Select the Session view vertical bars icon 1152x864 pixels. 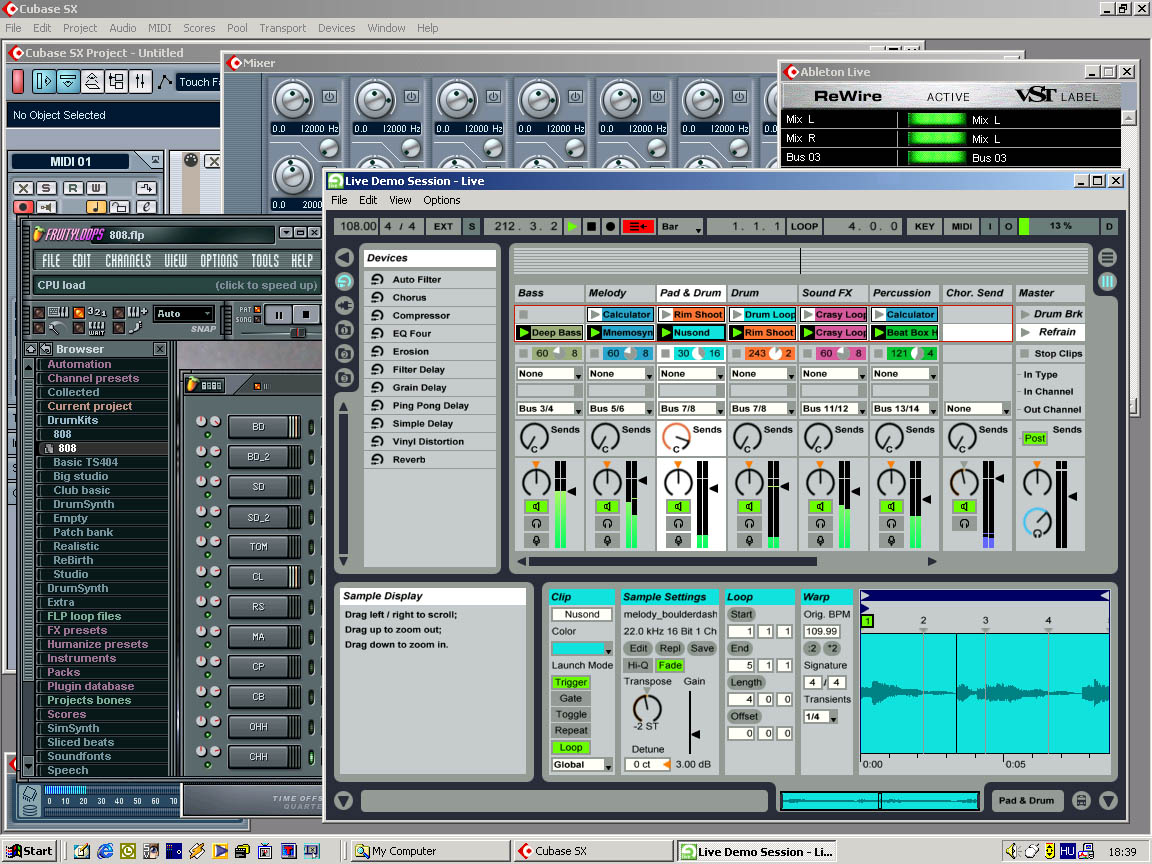click(1107, 281)
